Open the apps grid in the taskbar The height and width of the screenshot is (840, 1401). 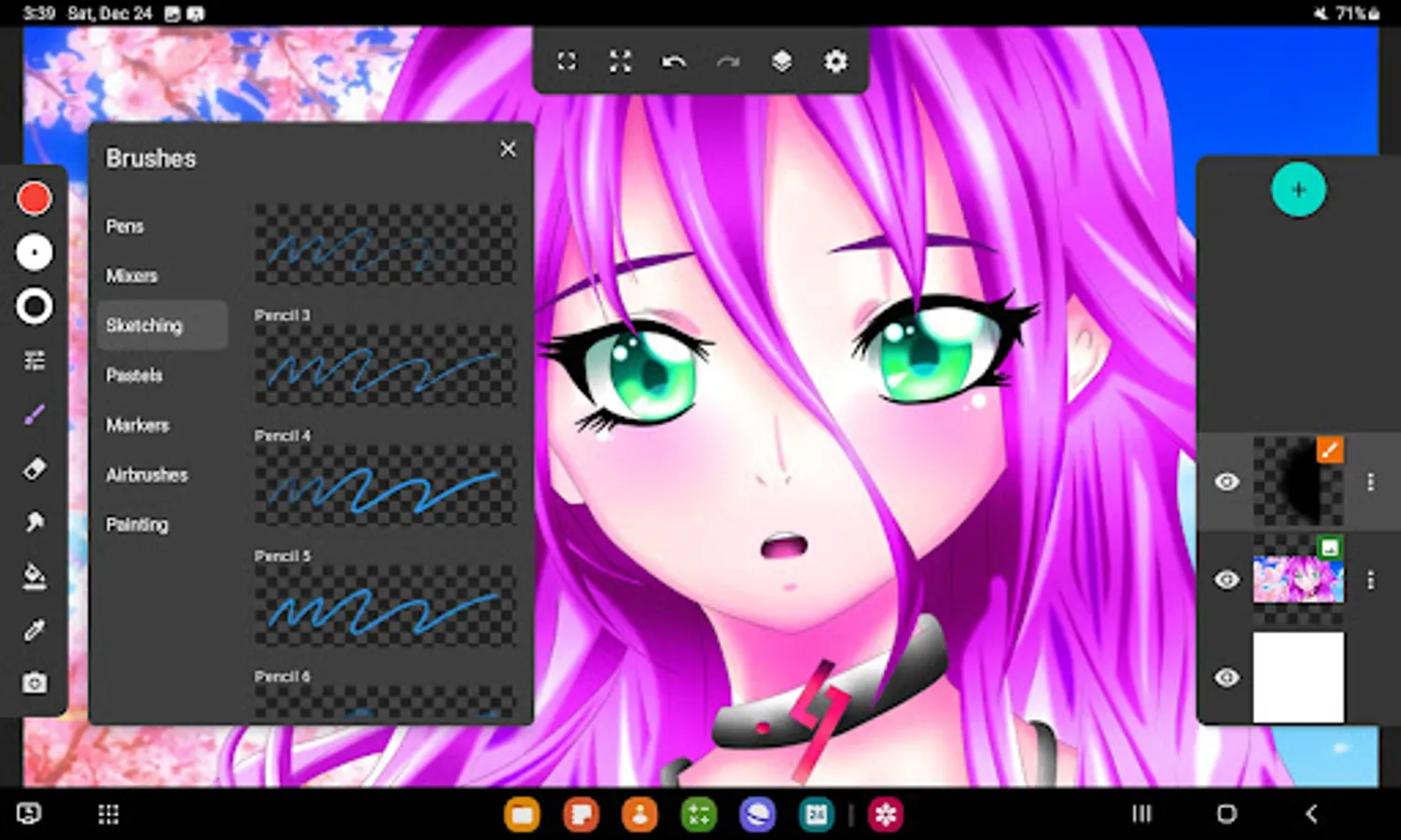(108, 815)
